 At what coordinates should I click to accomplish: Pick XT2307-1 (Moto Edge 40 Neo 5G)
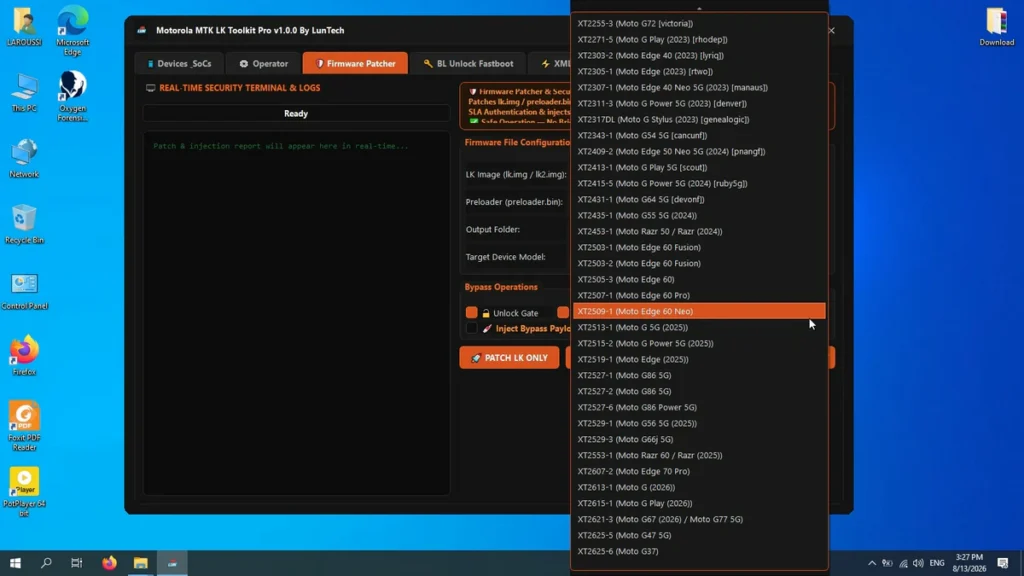(x=699, y=88)
